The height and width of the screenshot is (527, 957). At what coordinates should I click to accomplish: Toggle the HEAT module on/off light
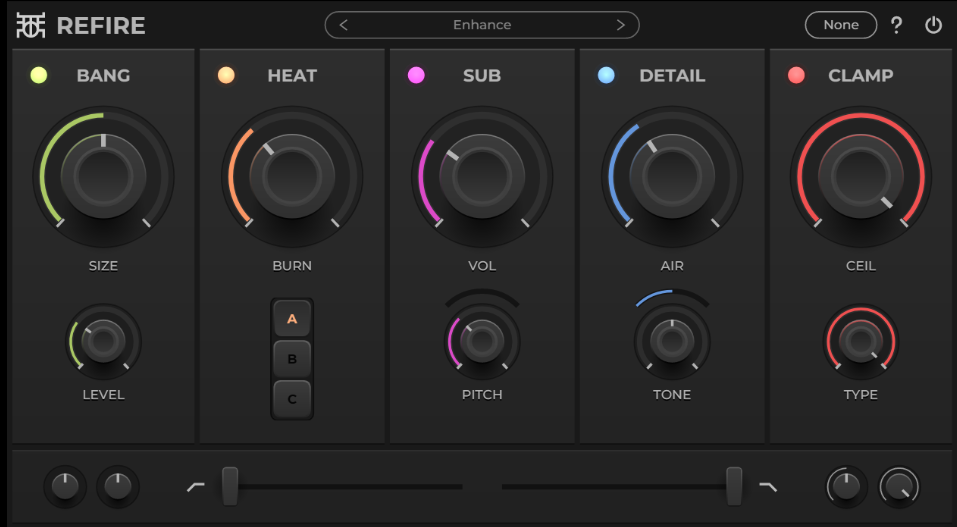[x=226, y=75]
